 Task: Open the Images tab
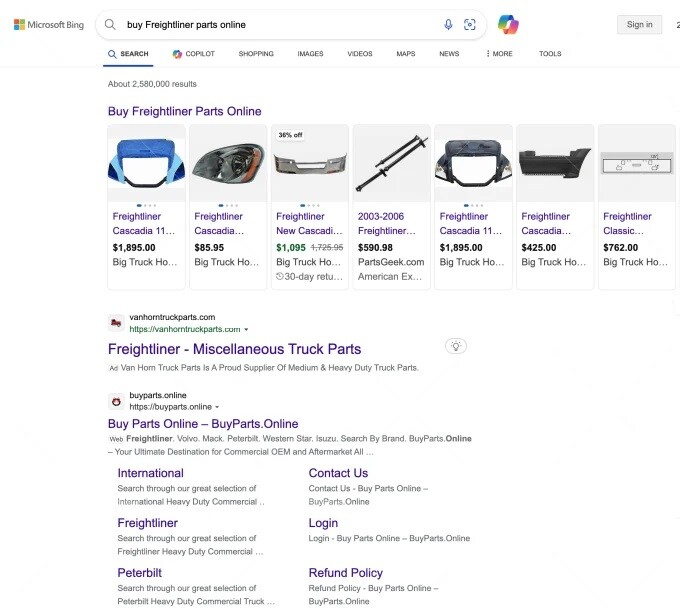click(x=310, y=54)
